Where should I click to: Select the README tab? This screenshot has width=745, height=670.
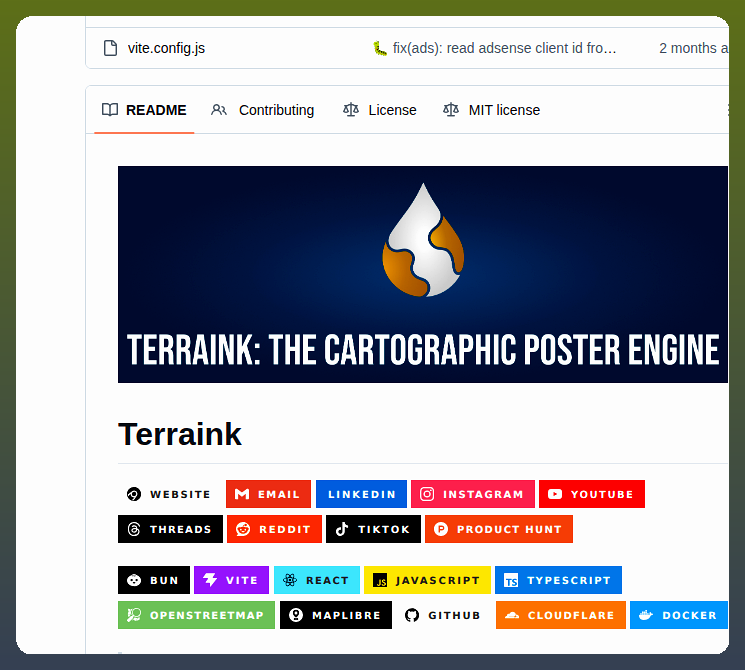pyautogui.click(x=144, y=110)
